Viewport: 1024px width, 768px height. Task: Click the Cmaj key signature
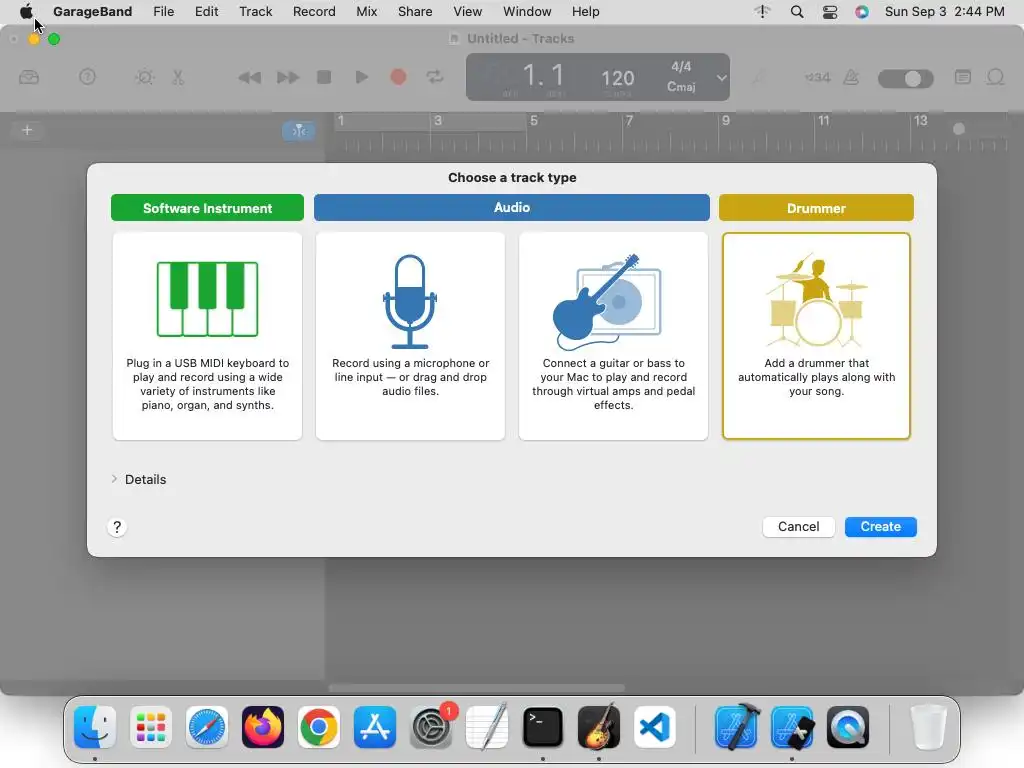click(x=680, y=87)
